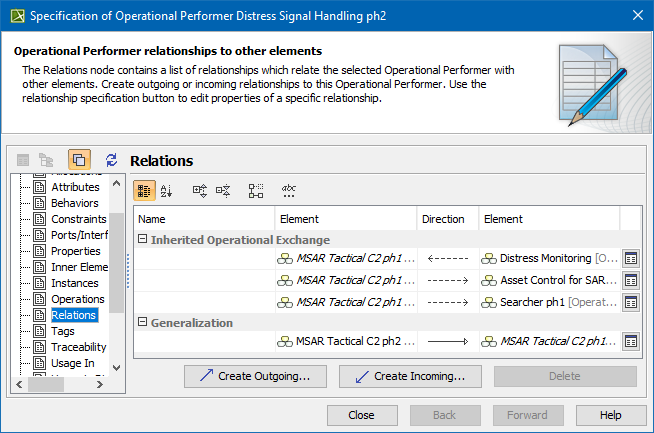Viewport: 654px width, 433px height.
Task: Open specification for the Distress Monitoring row
Action: (x=631, y=258)
